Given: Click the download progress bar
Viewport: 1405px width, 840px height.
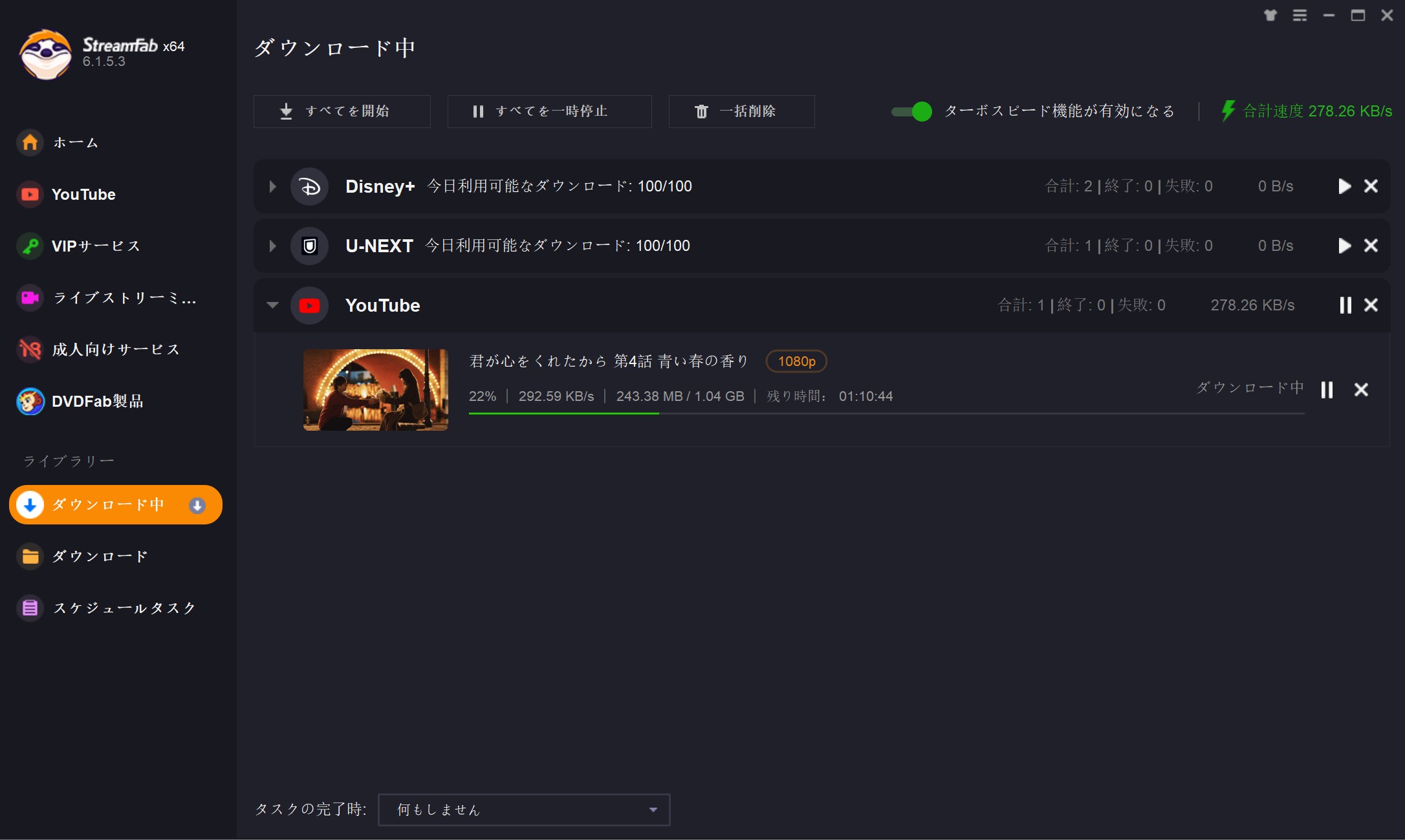Looking at the screenshot, I should click(x=886, y=413).
